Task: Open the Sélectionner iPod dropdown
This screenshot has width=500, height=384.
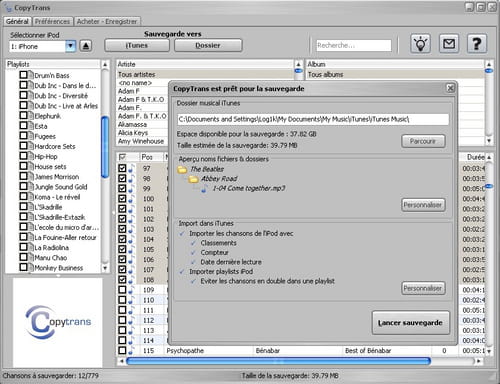Action: [x=71, y=46]
